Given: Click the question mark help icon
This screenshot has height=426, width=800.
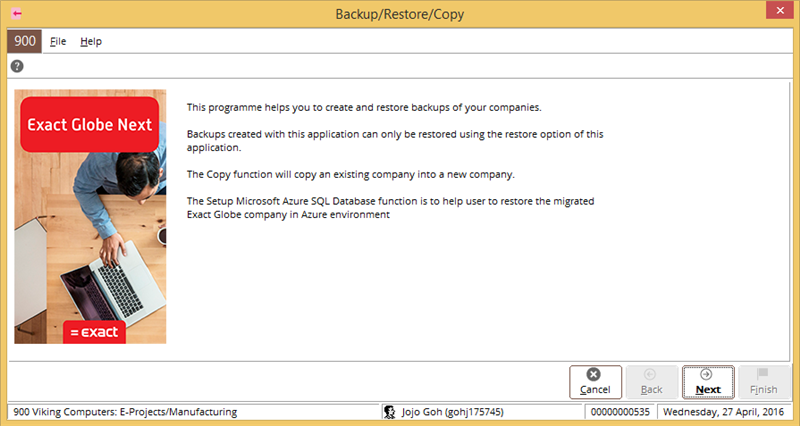Looking at the screenshot, I should click(17, 66).
